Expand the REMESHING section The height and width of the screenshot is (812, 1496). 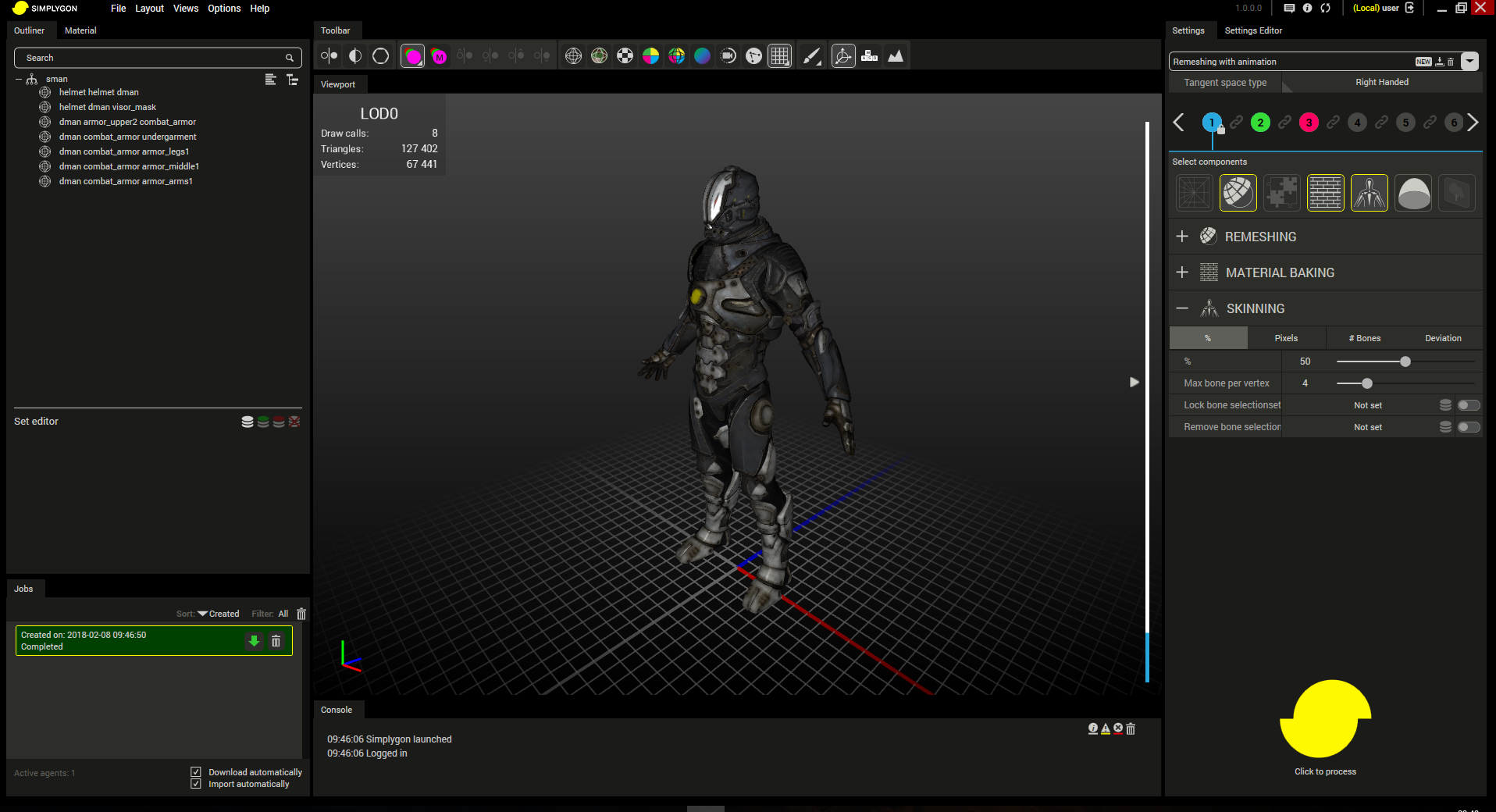pos(1182,237)
